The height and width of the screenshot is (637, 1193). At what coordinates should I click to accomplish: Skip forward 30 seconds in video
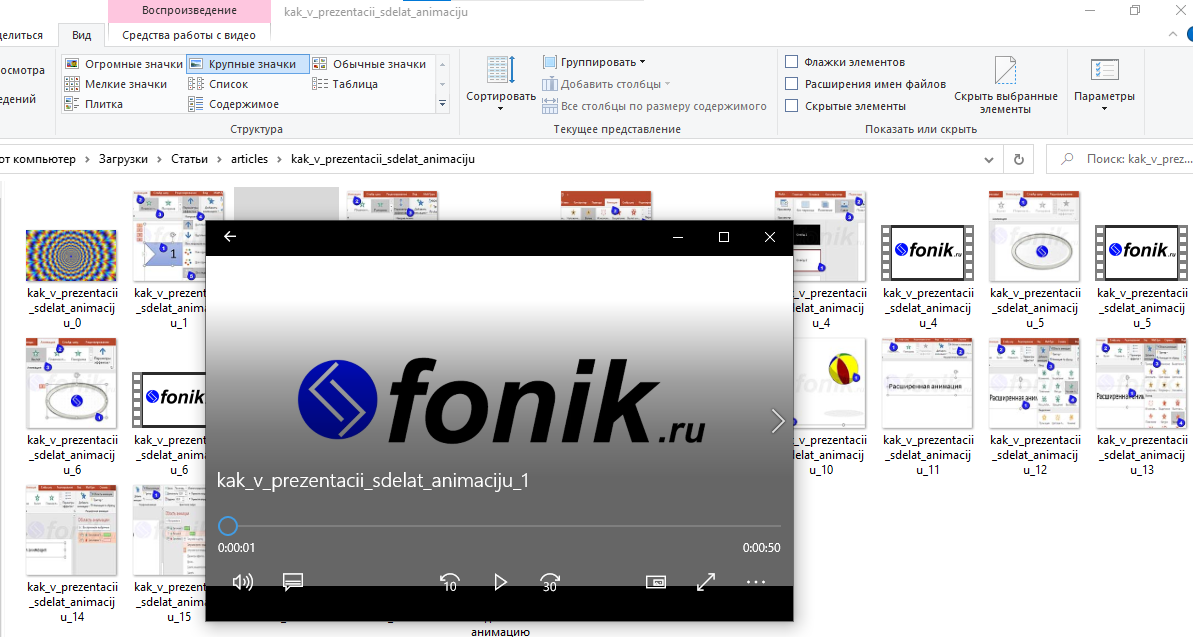[550, 582]
